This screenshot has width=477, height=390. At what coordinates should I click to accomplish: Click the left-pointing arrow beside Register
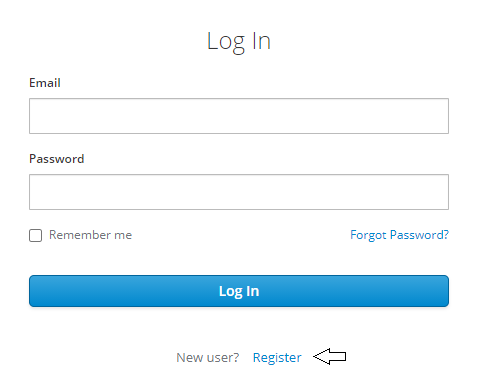point(330,356)
